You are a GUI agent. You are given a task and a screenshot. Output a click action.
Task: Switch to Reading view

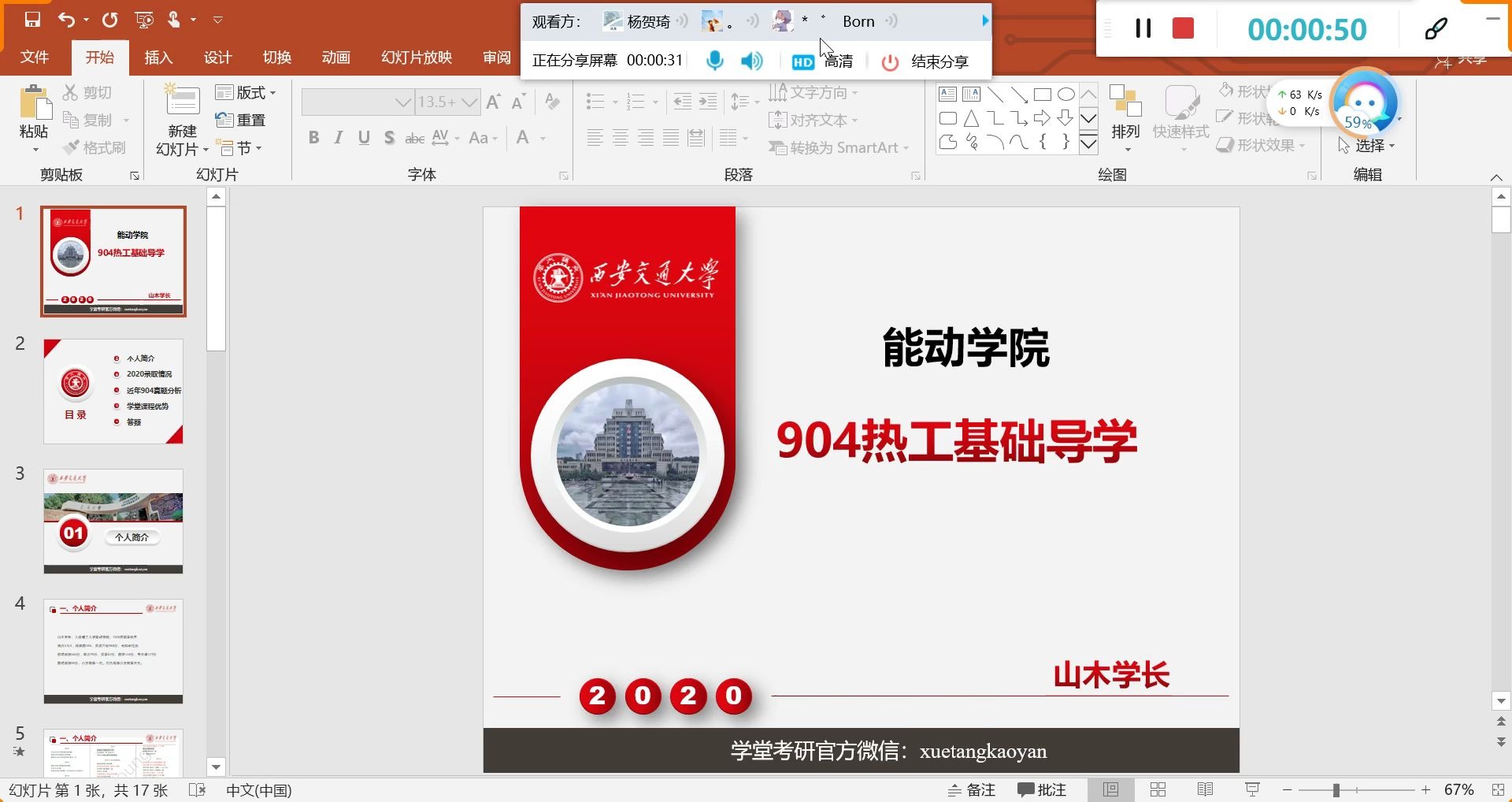(x=1206, y=789)
